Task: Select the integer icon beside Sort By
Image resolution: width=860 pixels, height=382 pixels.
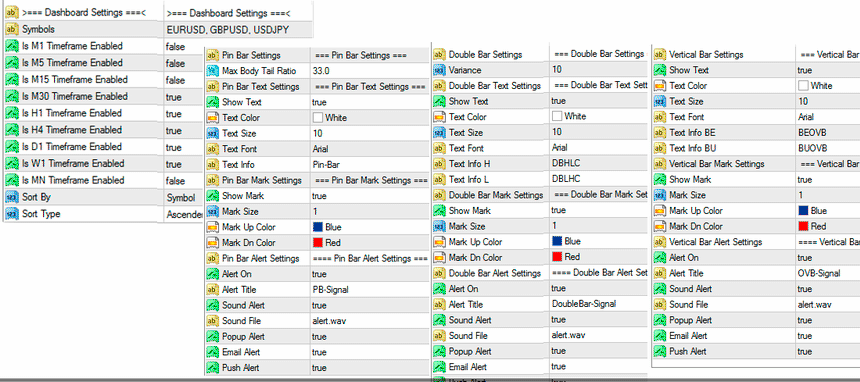Action: (12, 197)
